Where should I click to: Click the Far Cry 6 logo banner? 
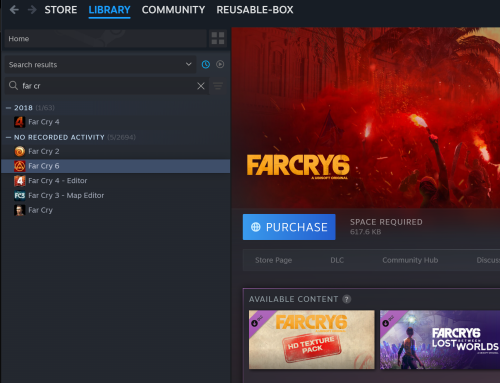pos(298,166)
